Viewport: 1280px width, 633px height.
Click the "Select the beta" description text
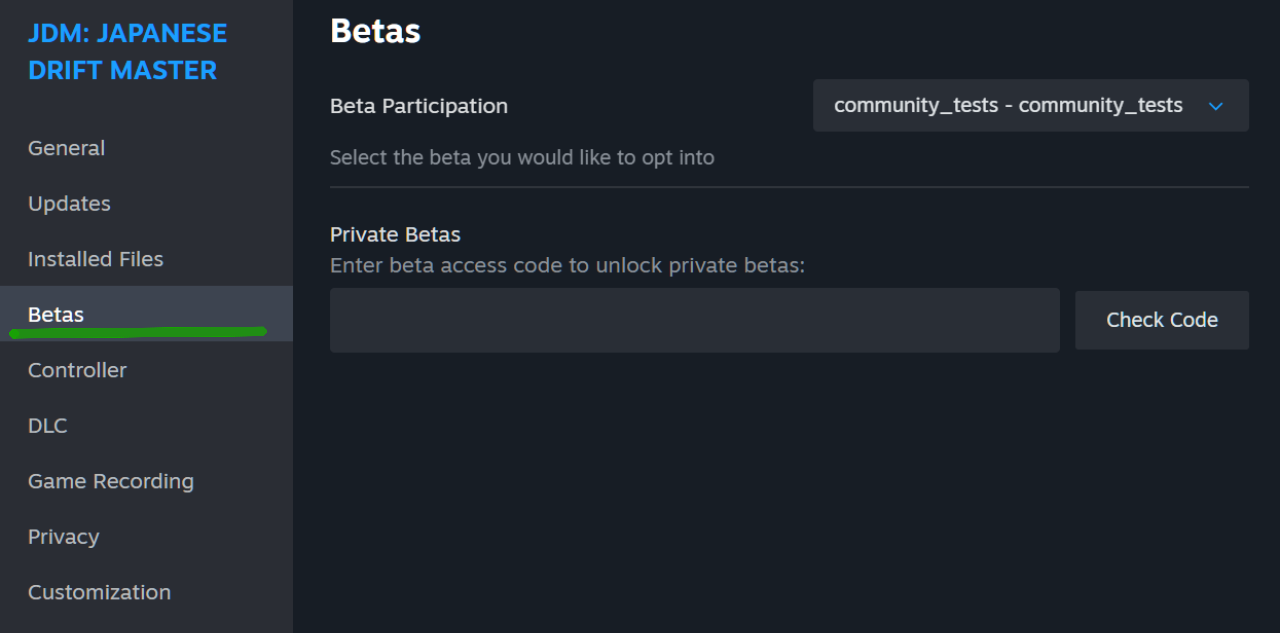522,158
